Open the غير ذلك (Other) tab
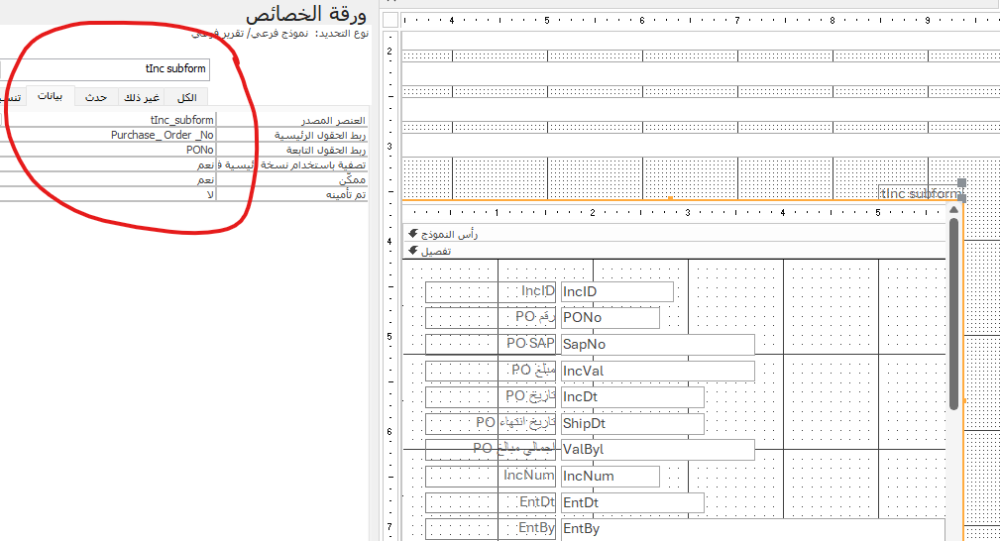Screen dimensions: 1000x541 pos(140,97)
